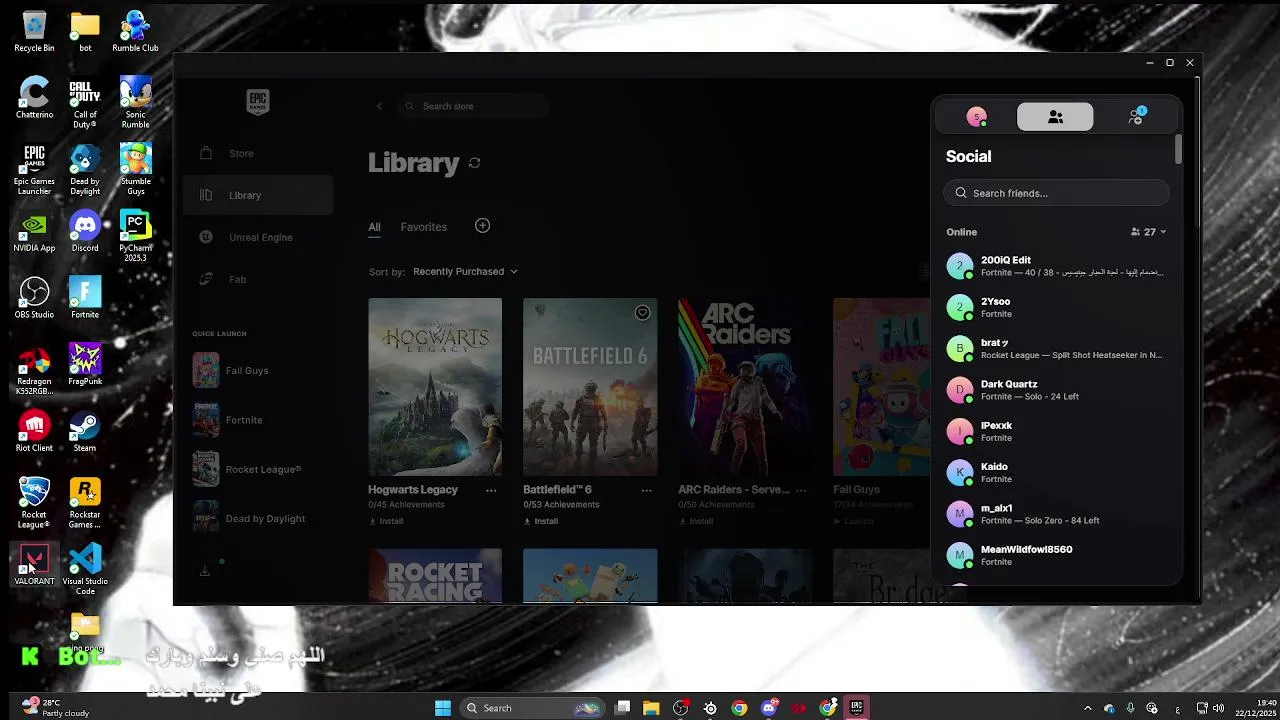The height and width of the screenshot is (720, 1280).
Task: Refresh the Library with the refresh icon
Action: [x=475, y=163]
